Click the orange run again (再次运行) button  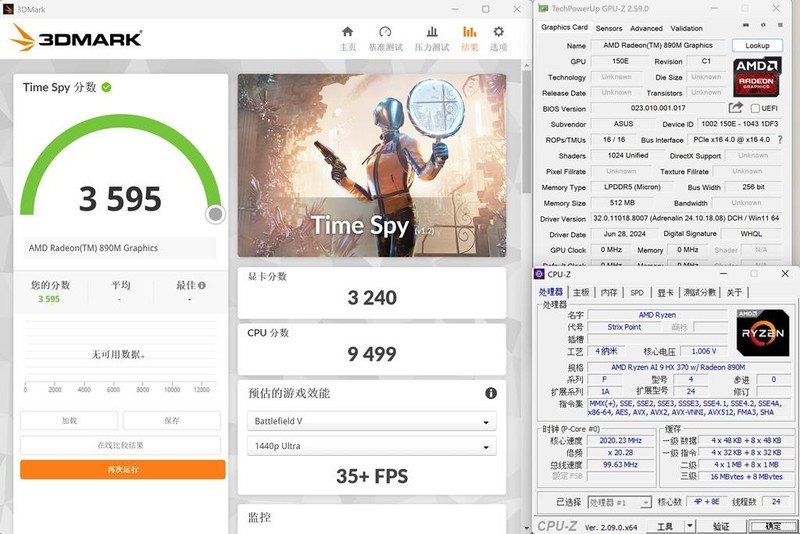point(123,470)
